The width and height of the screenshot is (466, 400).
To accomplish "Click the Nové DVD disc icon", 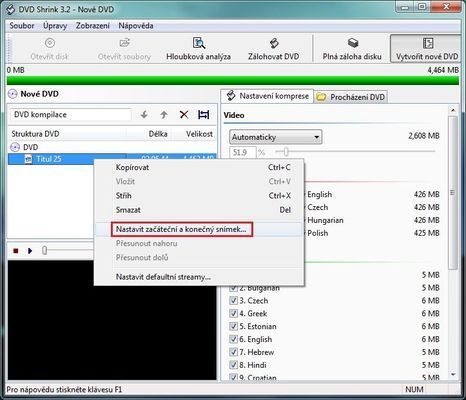I will click(x=12, y=94).
